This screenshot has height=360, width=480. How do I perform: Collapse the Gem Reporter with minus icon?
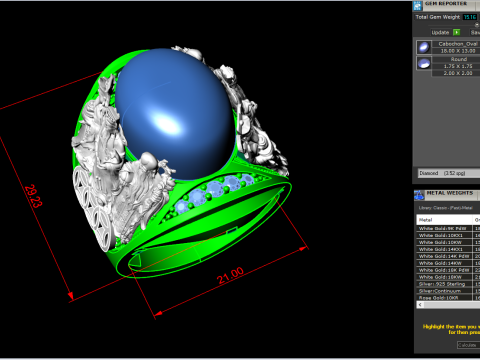(x=477, y=25)
